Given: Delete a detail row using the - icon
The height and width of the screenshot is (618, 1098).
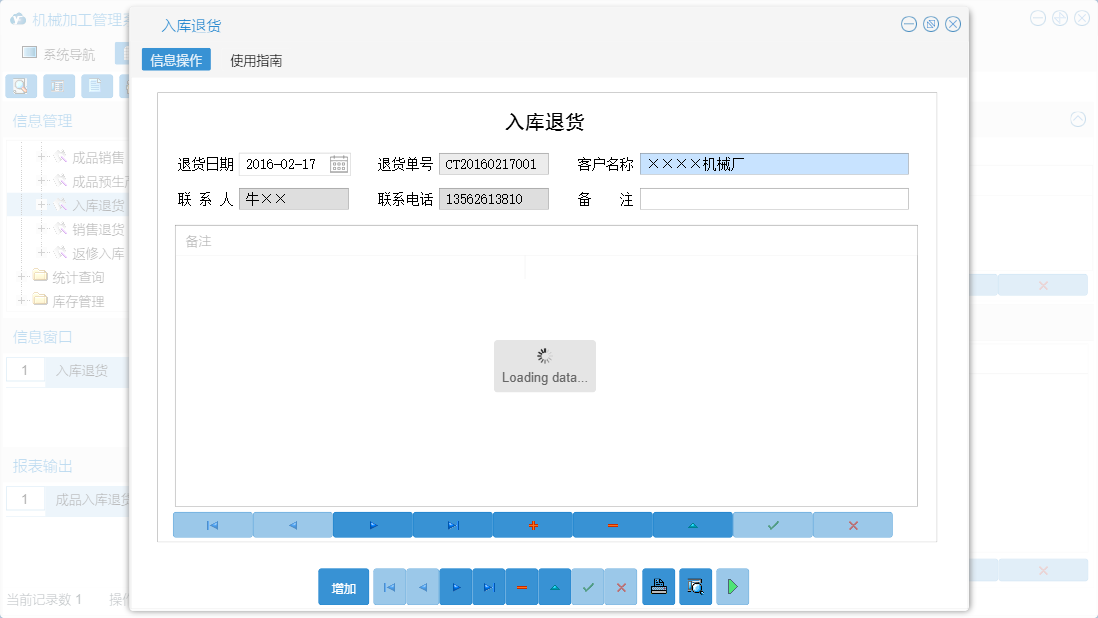Looking at the screenshot, I should 612,524.
